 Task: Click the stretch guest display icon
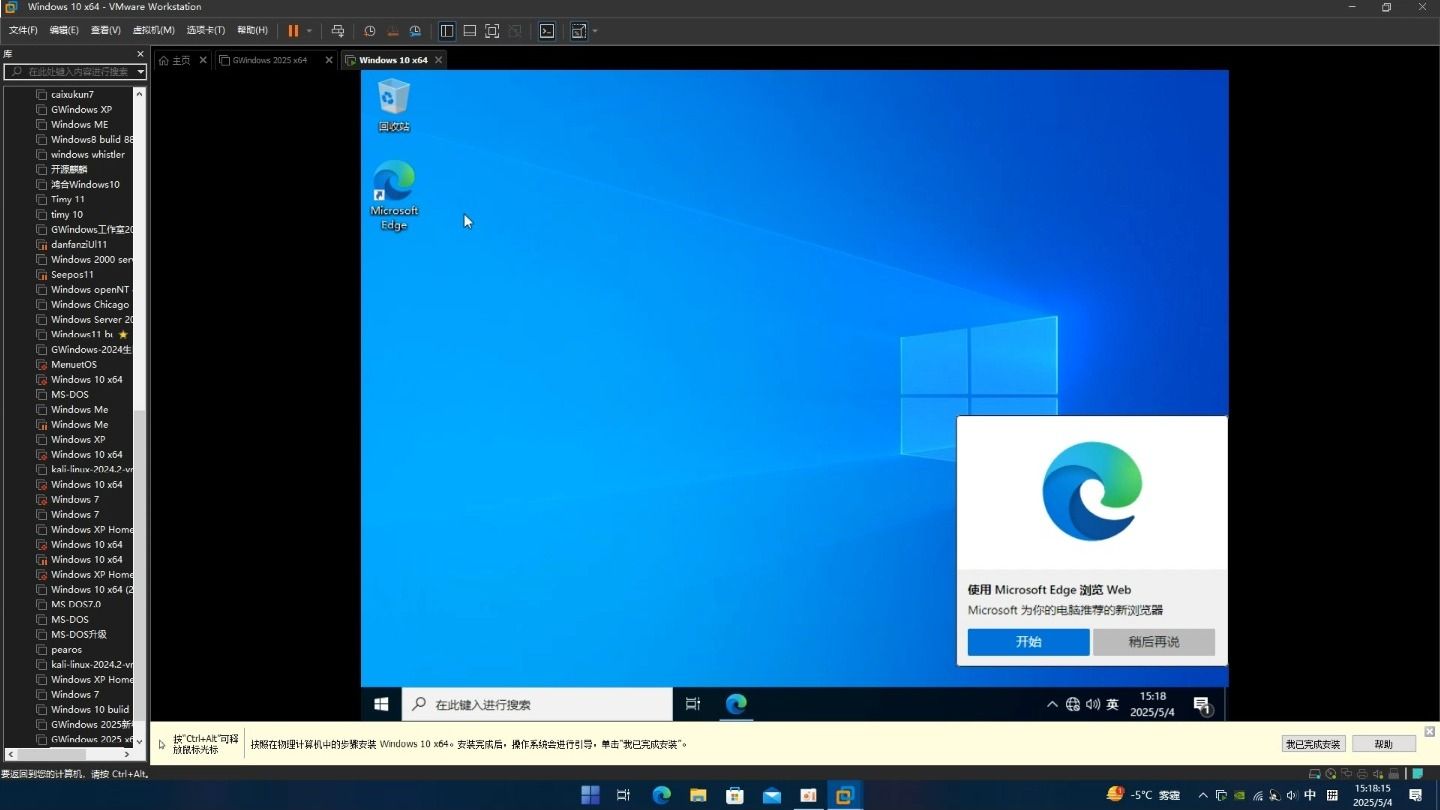(578, 31)
